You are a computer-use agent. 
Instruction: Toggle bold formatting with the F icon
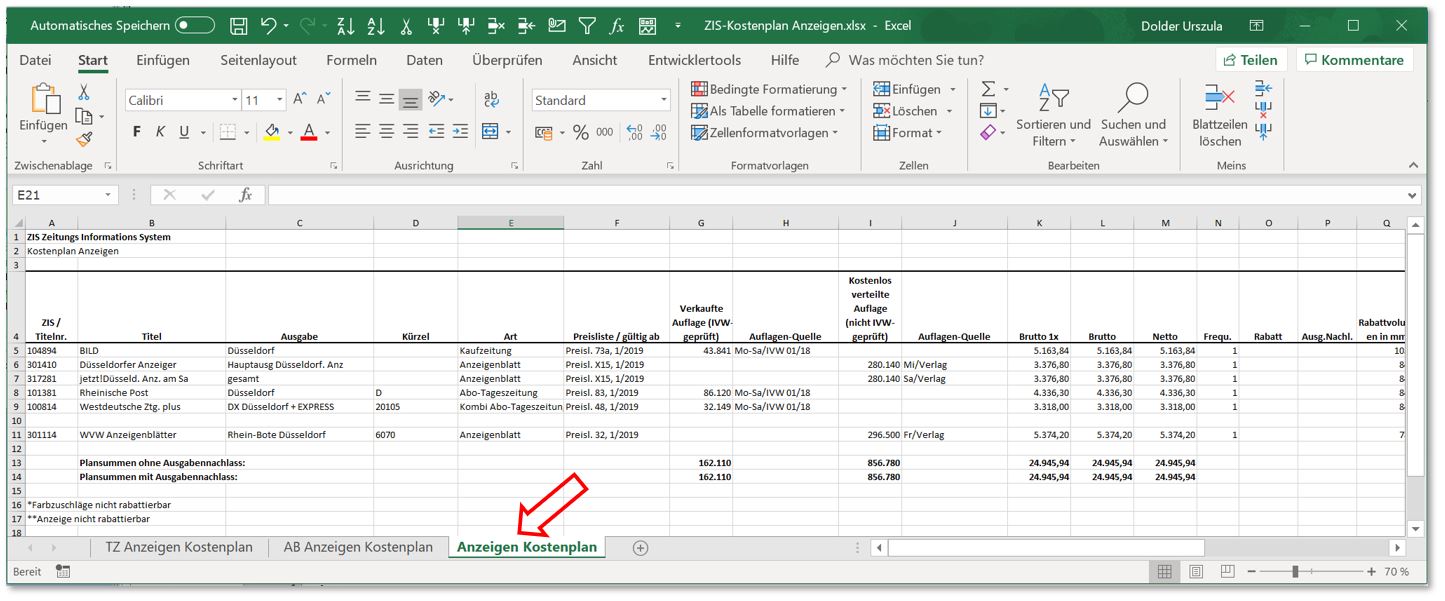(x=136, y=131)
